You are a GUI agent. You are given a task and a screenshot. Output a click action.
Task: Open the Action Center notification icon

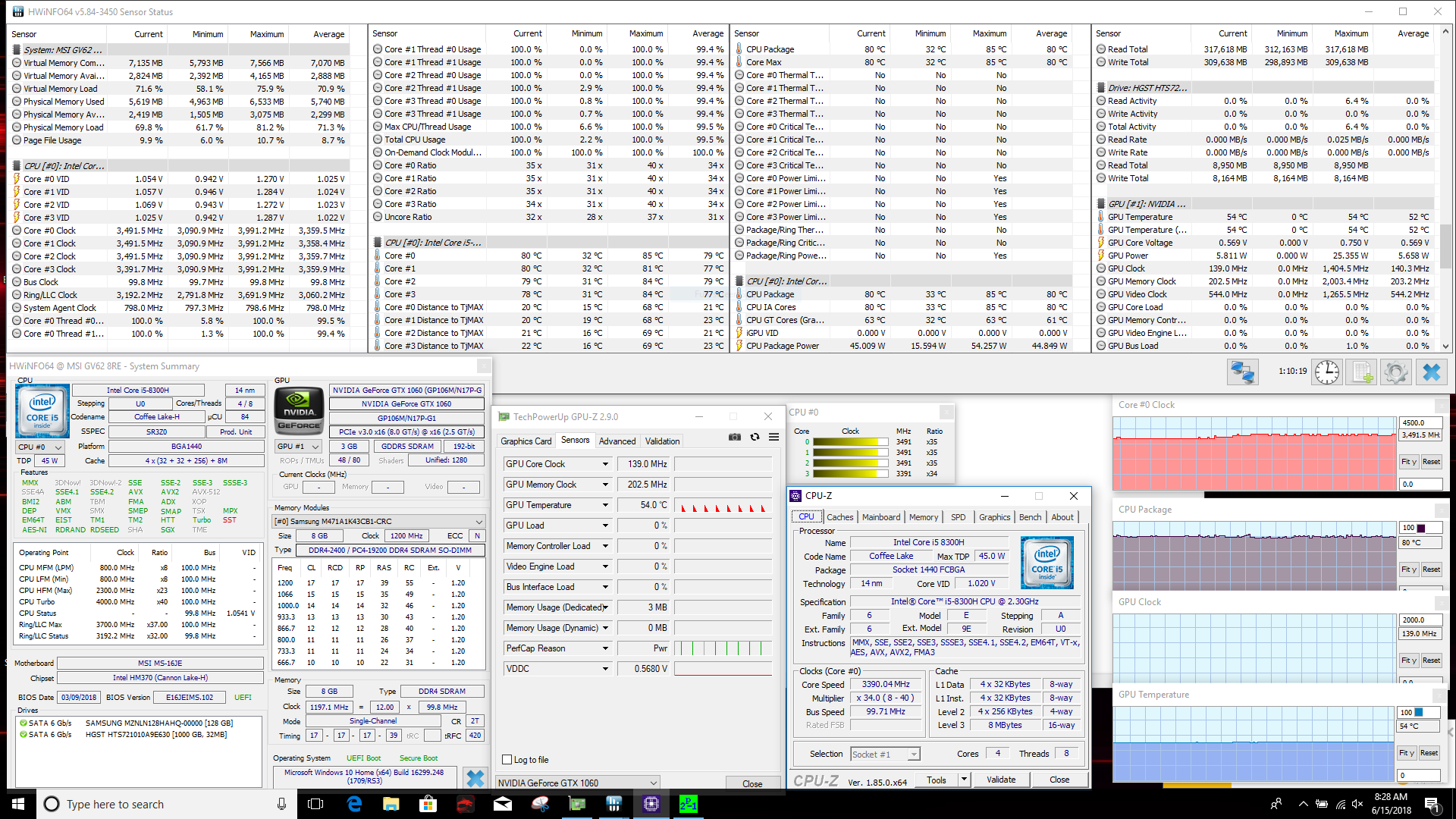(1432, 804)
